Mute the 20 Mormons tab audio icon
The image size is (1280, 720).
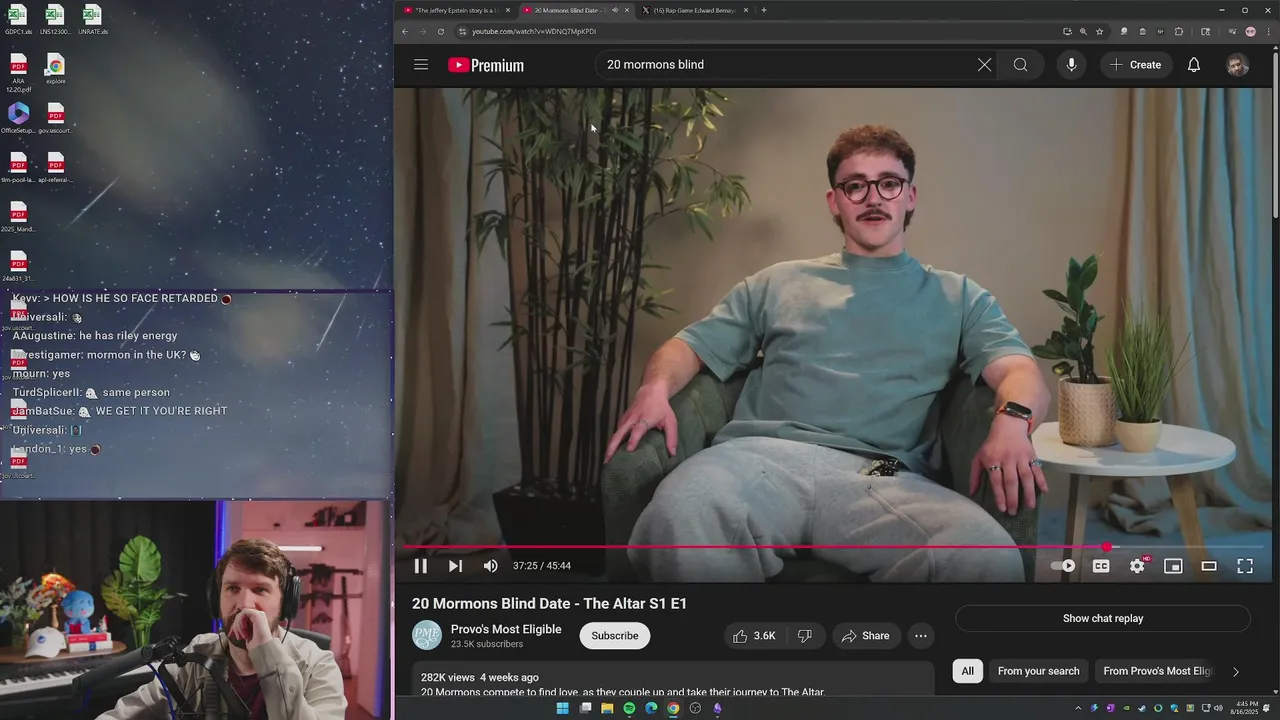click(614, 10)
